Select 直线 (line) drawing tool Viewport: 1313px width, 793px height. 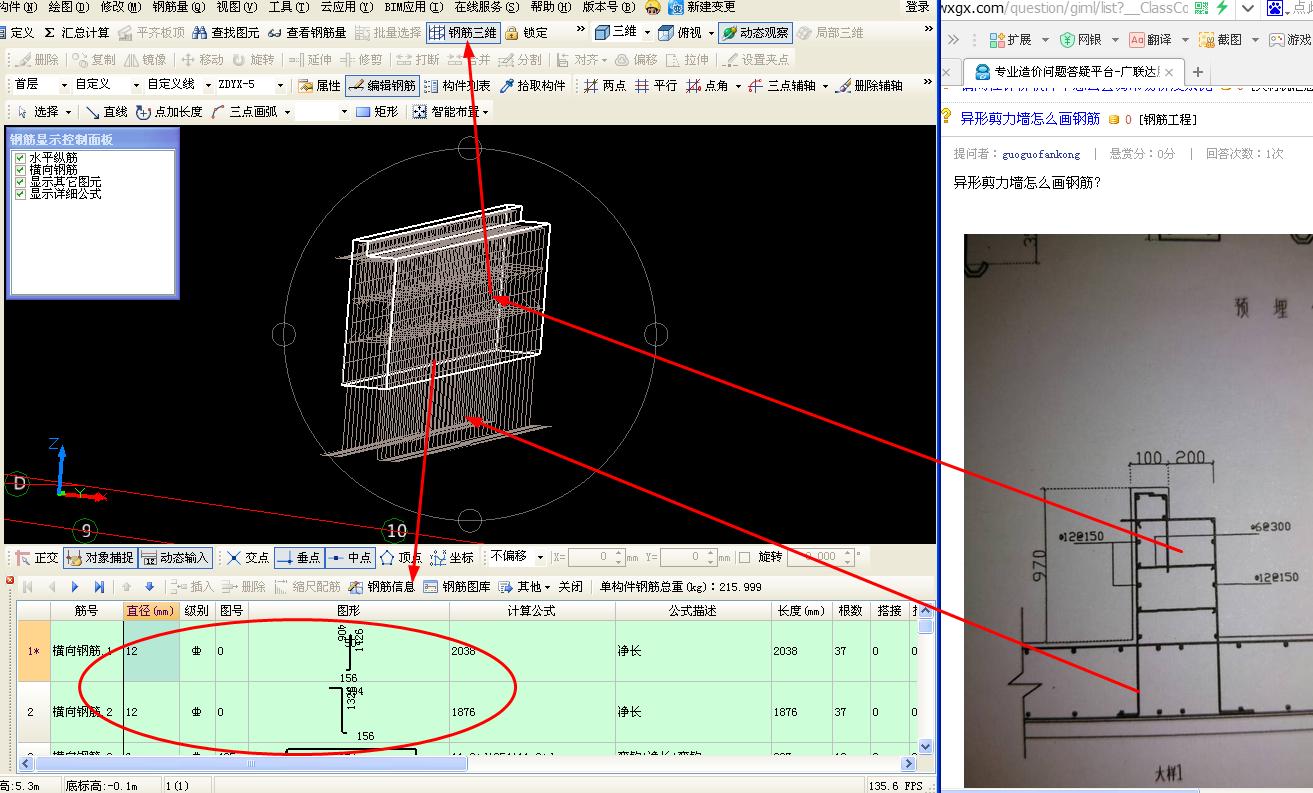tap(107, 111)
